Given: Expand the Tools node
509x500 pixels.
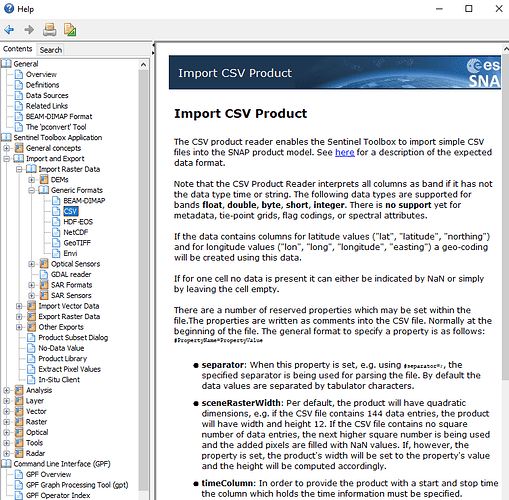Looking at the screenshot, I should [6, 443].
